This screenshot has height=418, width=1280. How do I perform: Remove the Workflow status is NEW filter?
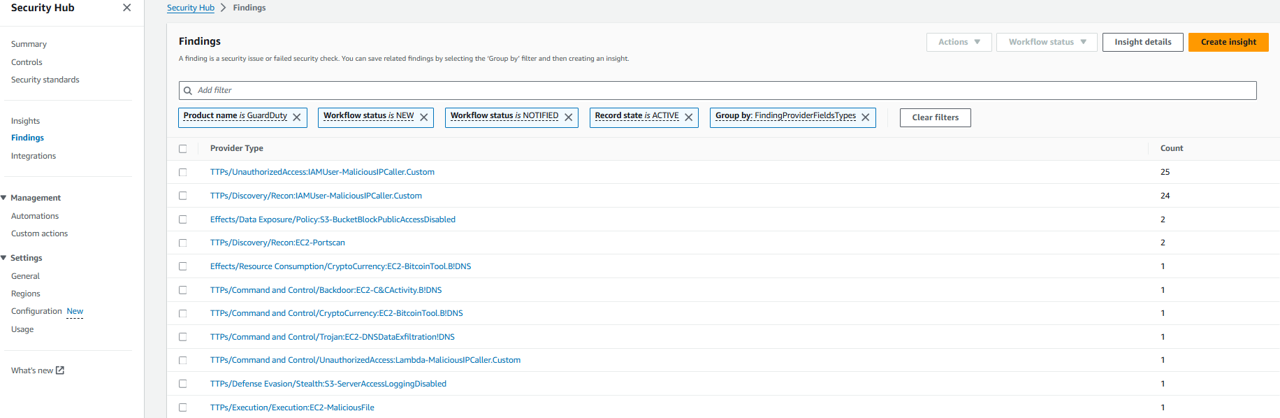point(424,117)
